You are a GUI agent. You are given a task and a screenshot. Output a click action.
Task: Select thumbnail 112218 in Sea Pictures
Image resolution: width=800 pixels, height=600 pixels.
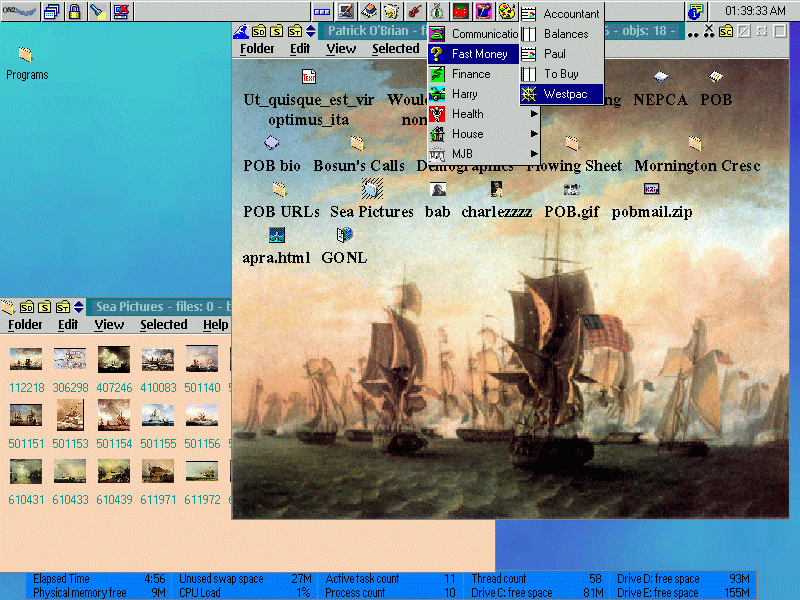pyautogui.click(x=26, y=359)
